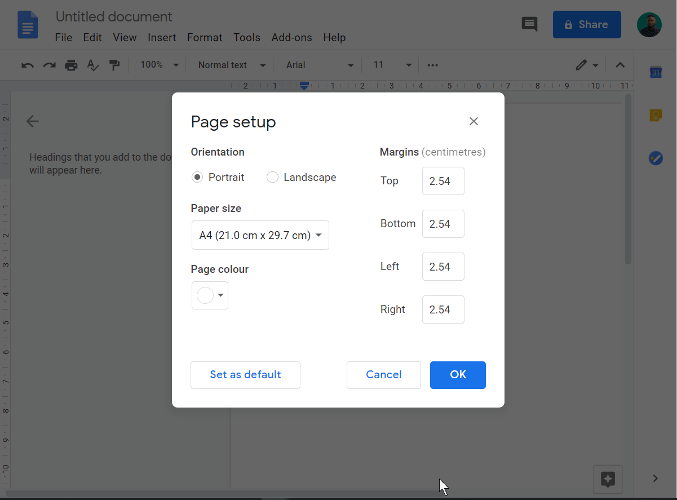Screen dimensions: 677x500
Task: Show side panel with bottom chevron
Action: click(655, 478)
